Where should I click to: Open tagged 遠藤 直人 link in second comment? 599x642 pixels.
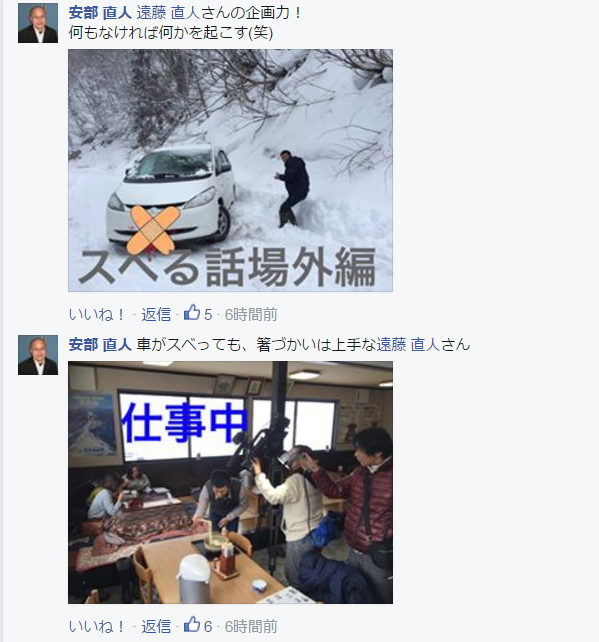pos(408,345)
